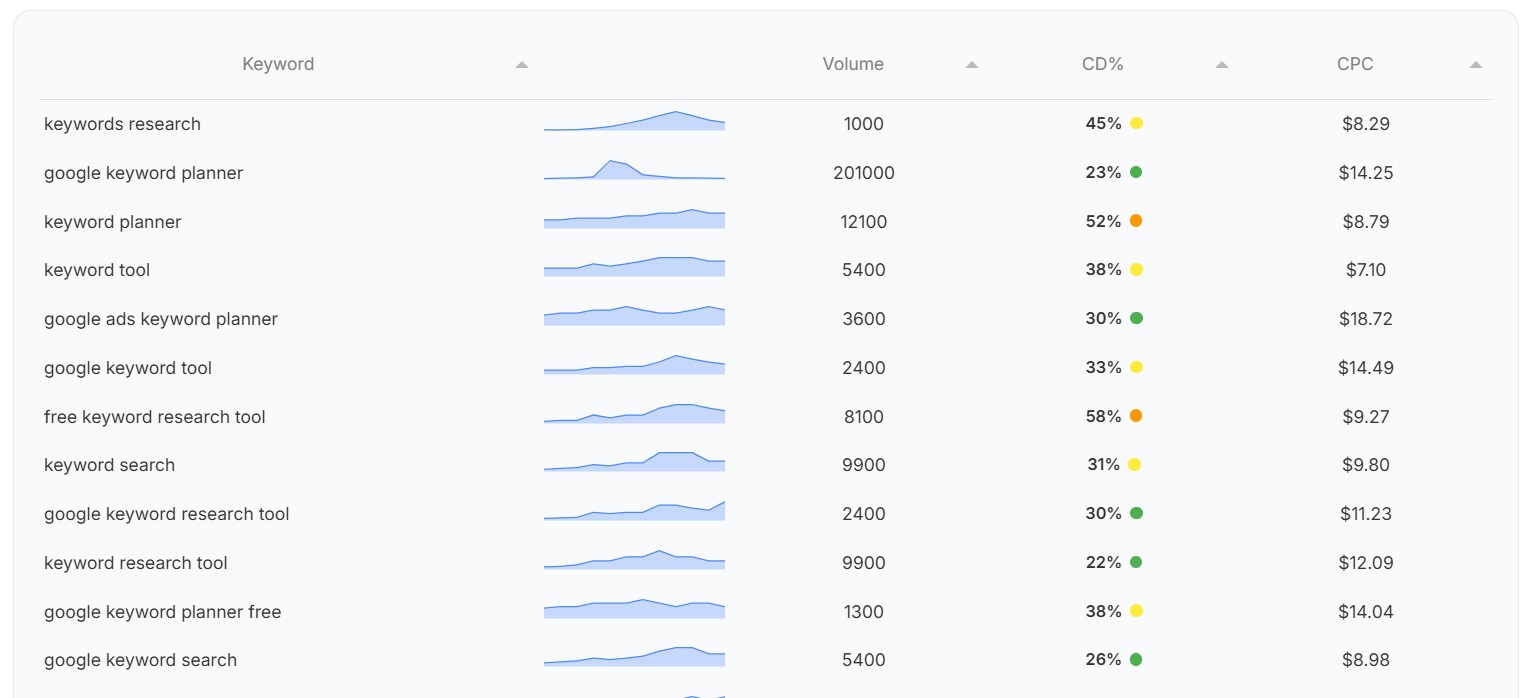Sort the table by the CD% column

tap(1221, 63)
